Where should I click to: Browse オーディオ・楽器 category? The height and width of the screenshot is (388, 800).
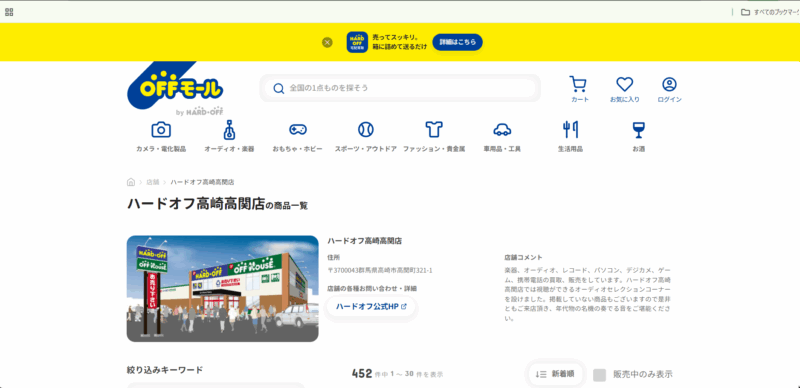(229, 137)
